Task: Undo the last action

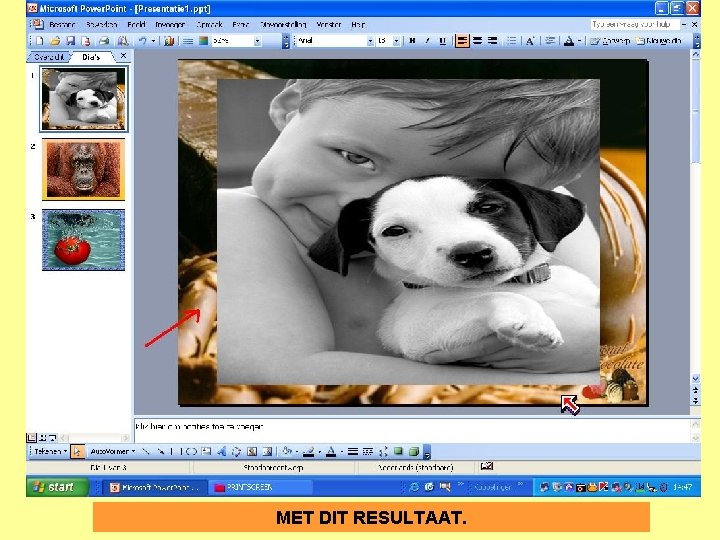Action: click(x=143, y=41)
